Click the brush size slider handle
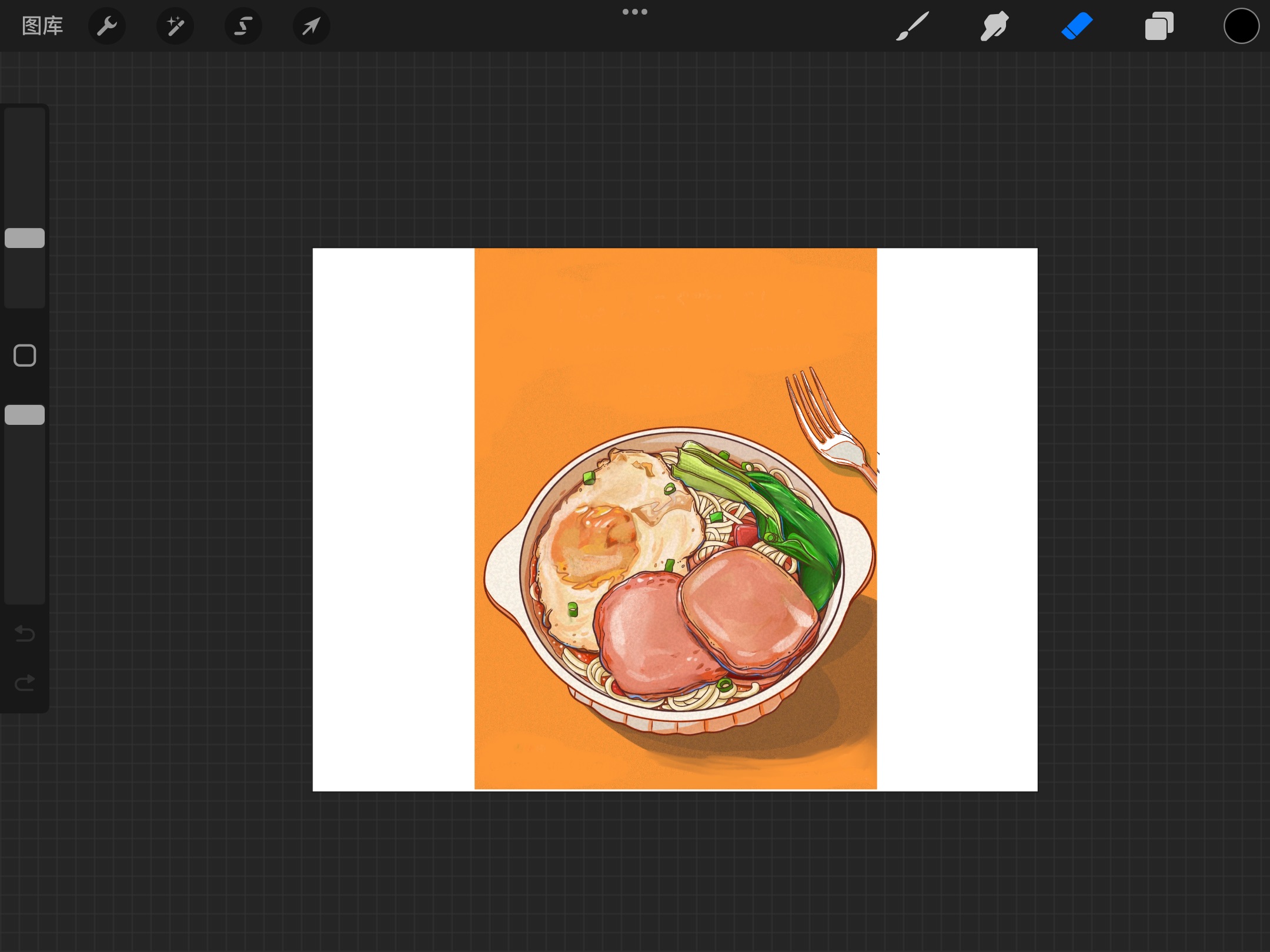 pos(25,238)
